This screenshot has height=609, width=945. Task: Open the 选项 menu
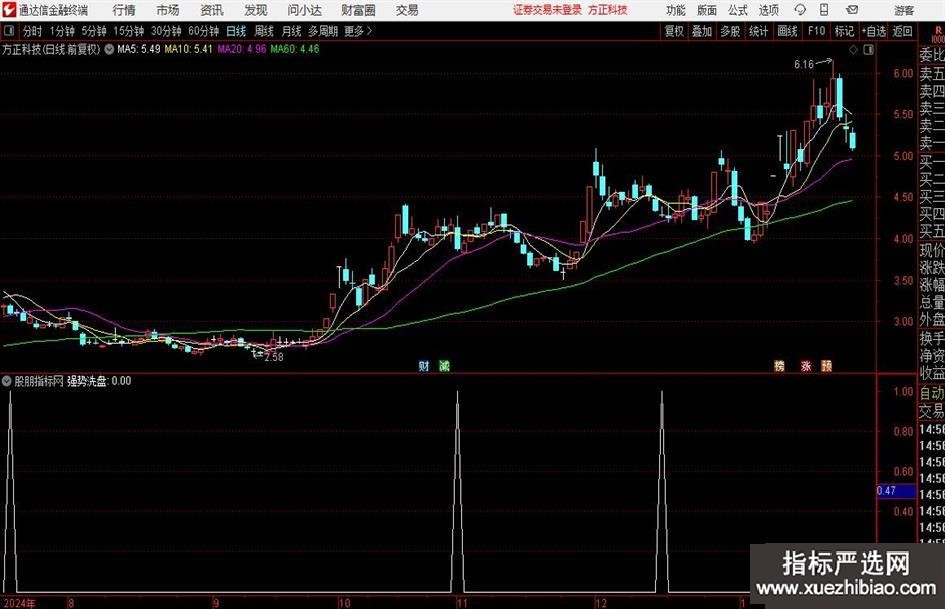pyautogui.click(x=768, y=10)
